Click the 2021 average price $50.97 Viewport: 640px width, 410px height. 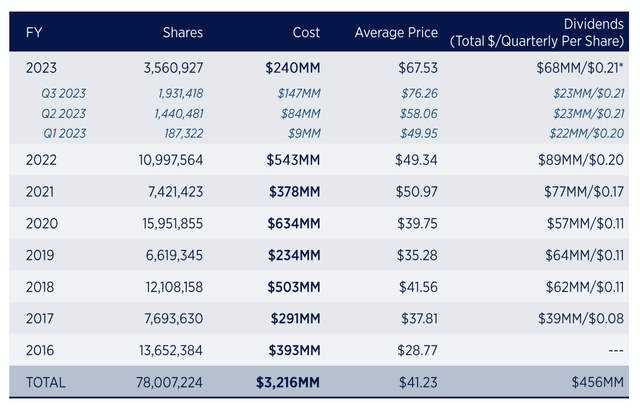pyautogui.click(x=416, y=192)
